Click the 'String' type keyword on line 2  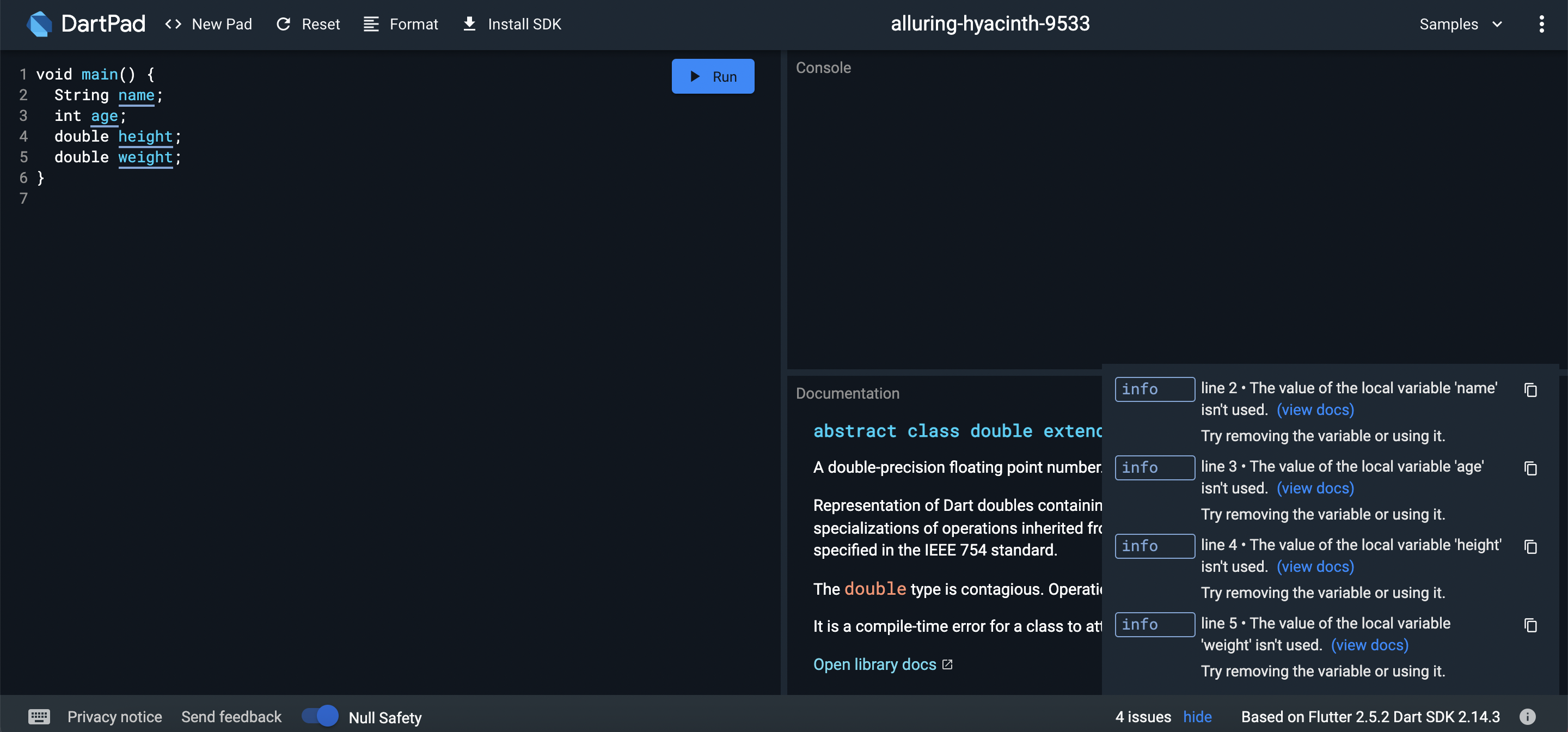pyautogui.click(x=82, y=95)
